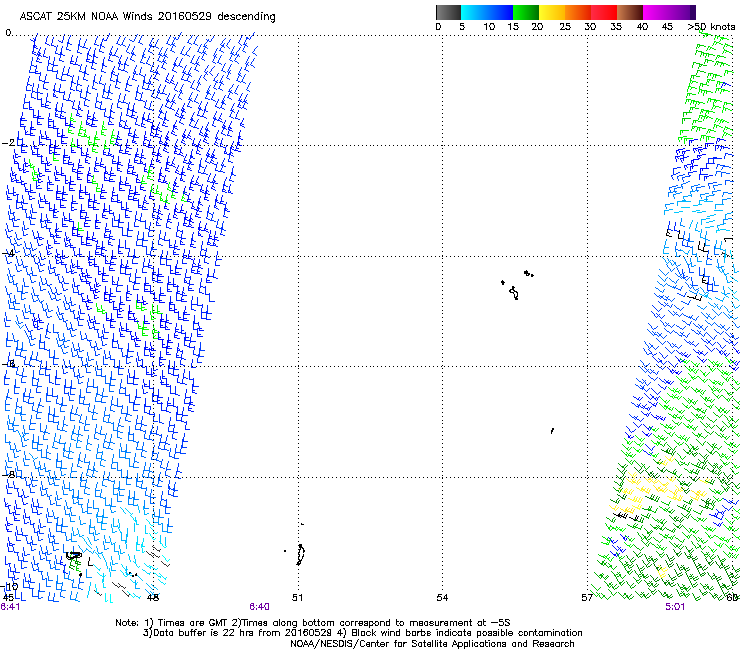Click the title 'ASCAT 25KM NOAA Winds 20160529 descending'
Viewport: 740px width, 650px height.
coord(147,17)
